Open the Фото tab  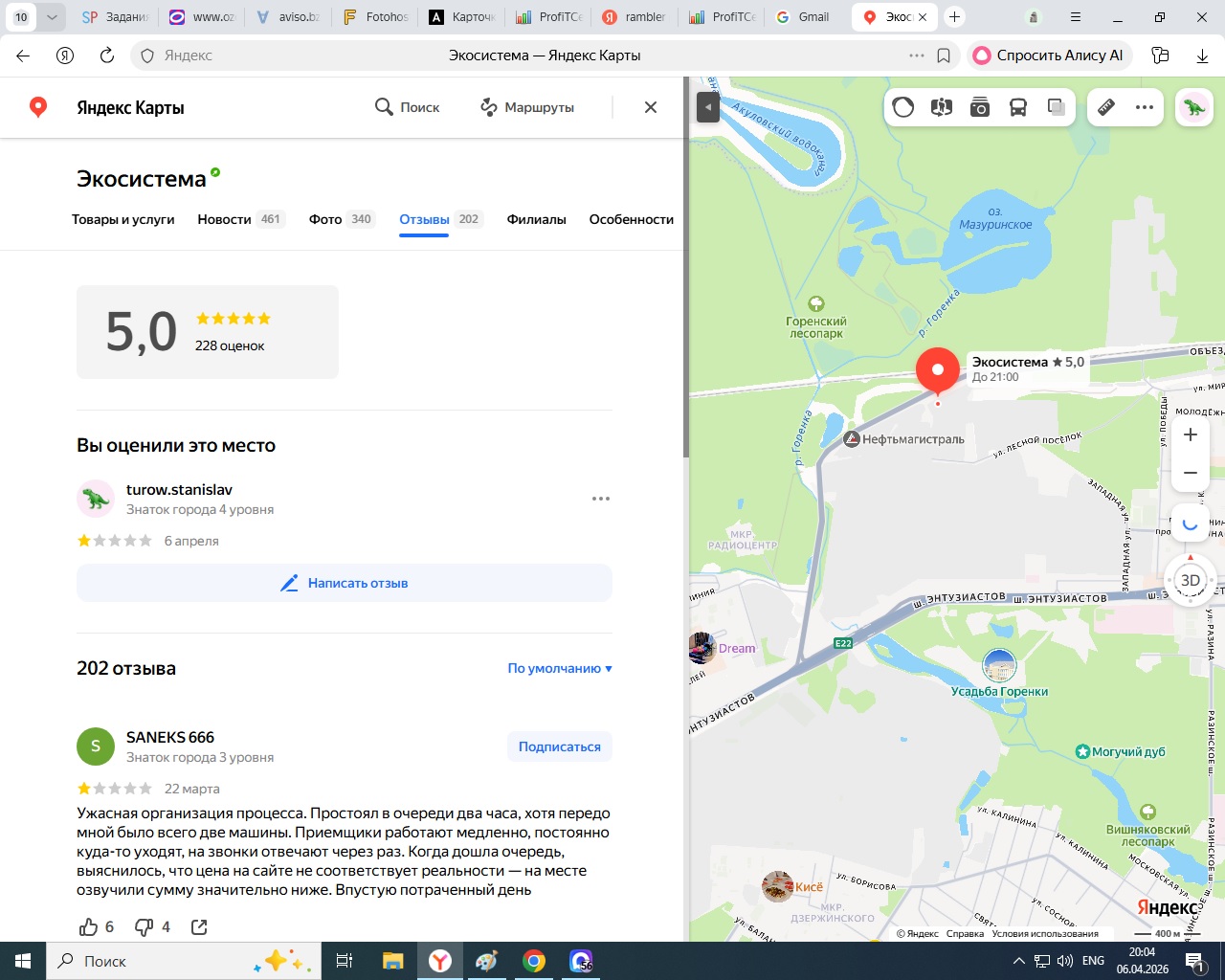342,219
